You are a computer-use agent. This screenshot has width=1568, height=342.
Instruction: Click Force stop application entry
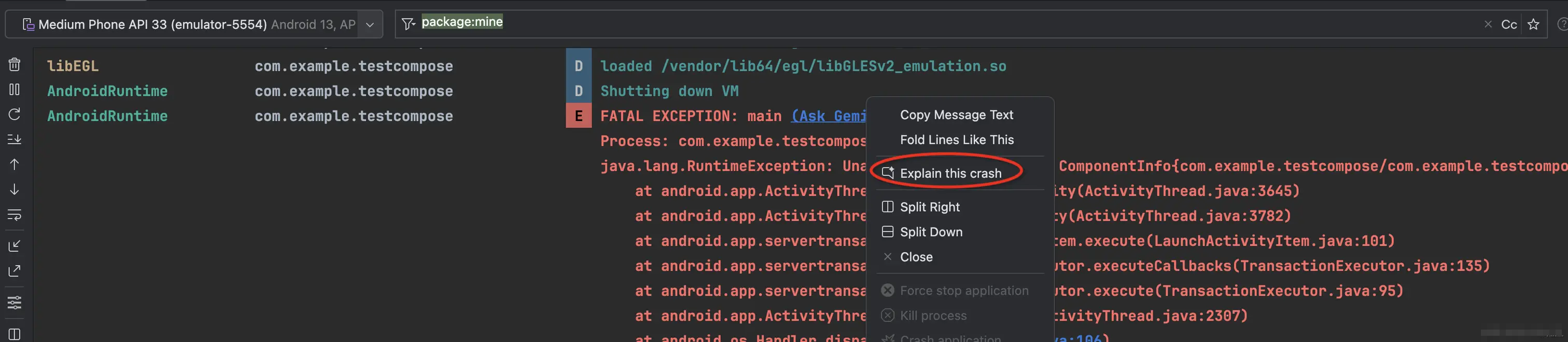click(960, 291)
